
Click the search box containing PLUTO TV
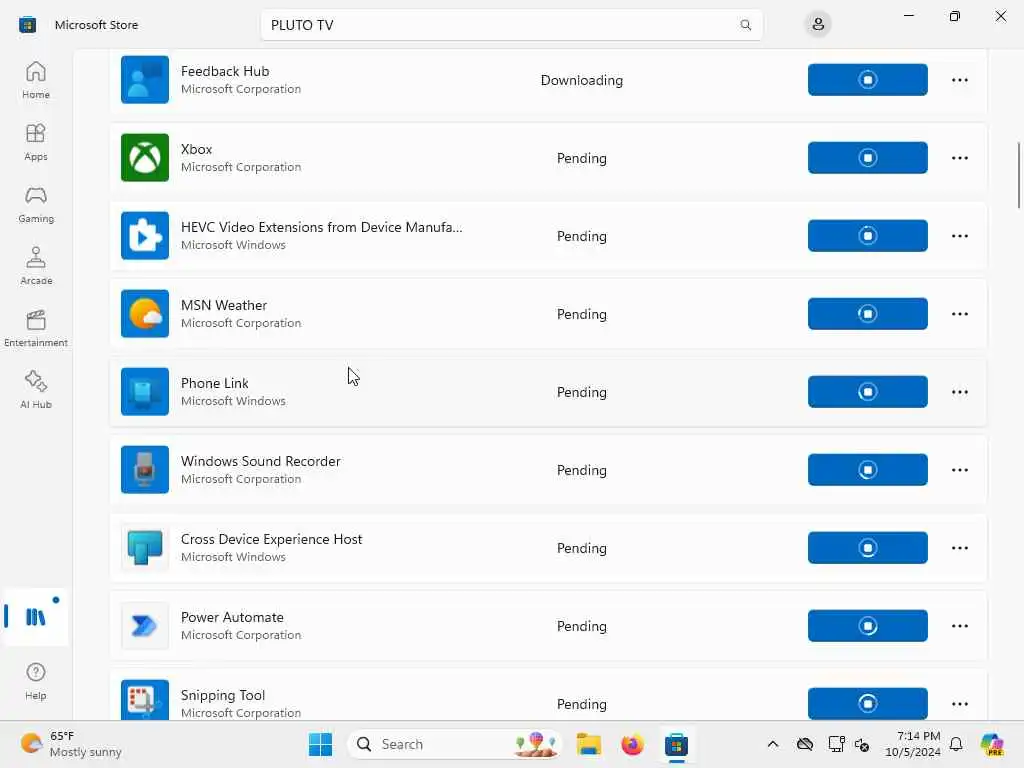[511, 25]
